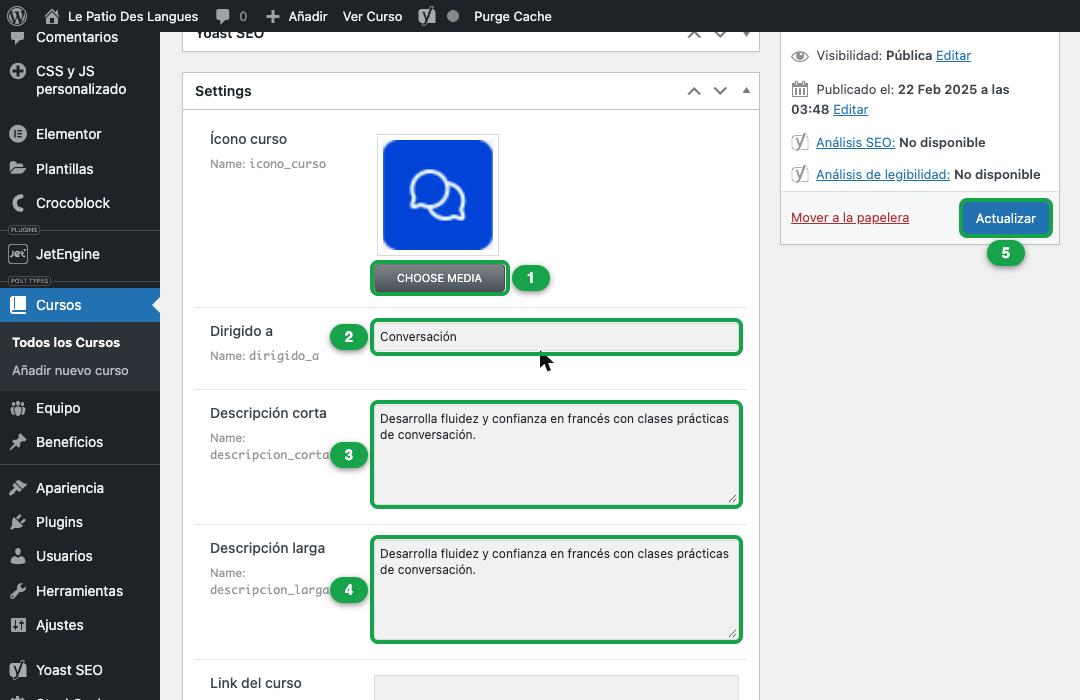Move Settings panel up with chevron
This screenshot has width=1080, height=700.
tap(694, 91)
